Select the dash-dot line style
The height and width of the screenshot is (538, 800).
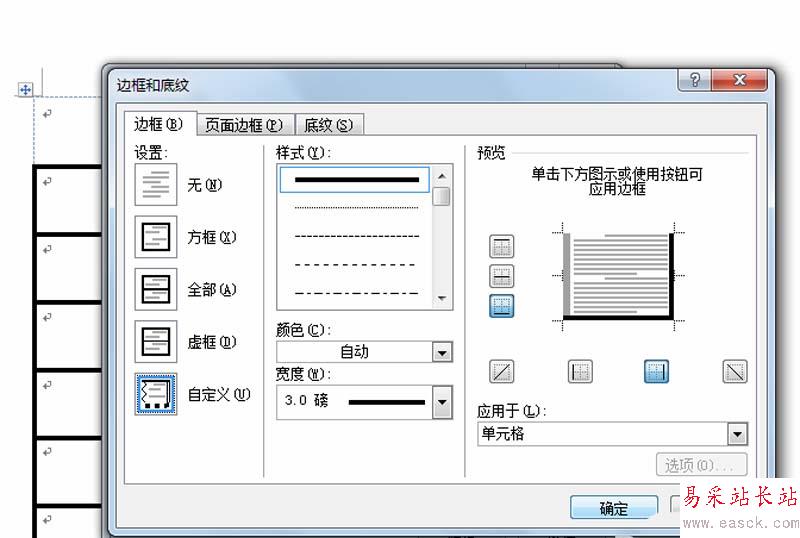coord(355,294)
